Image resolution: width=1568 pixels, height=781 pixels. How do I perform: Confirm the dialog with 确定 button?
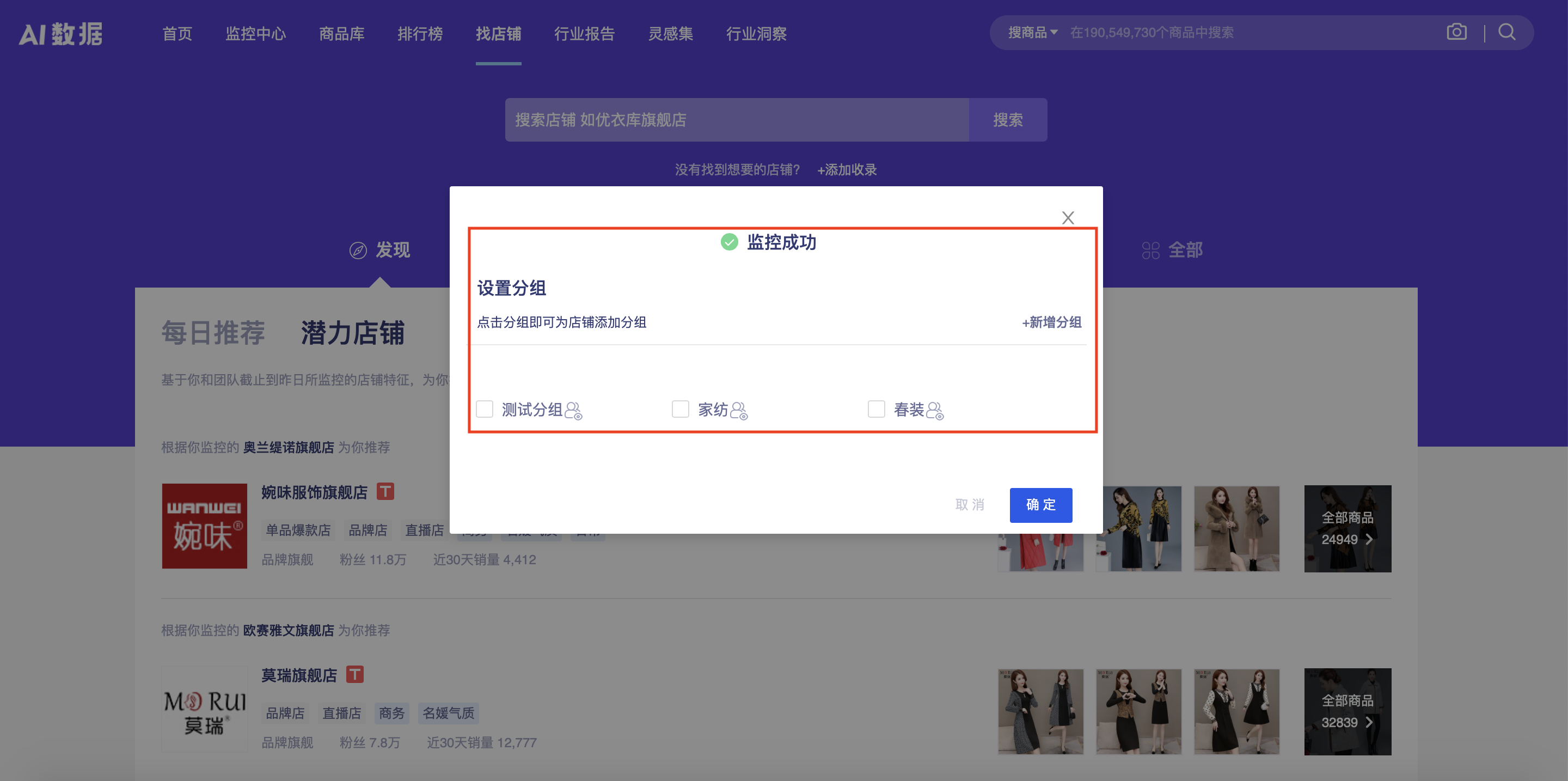click(x=1040, y=505)
